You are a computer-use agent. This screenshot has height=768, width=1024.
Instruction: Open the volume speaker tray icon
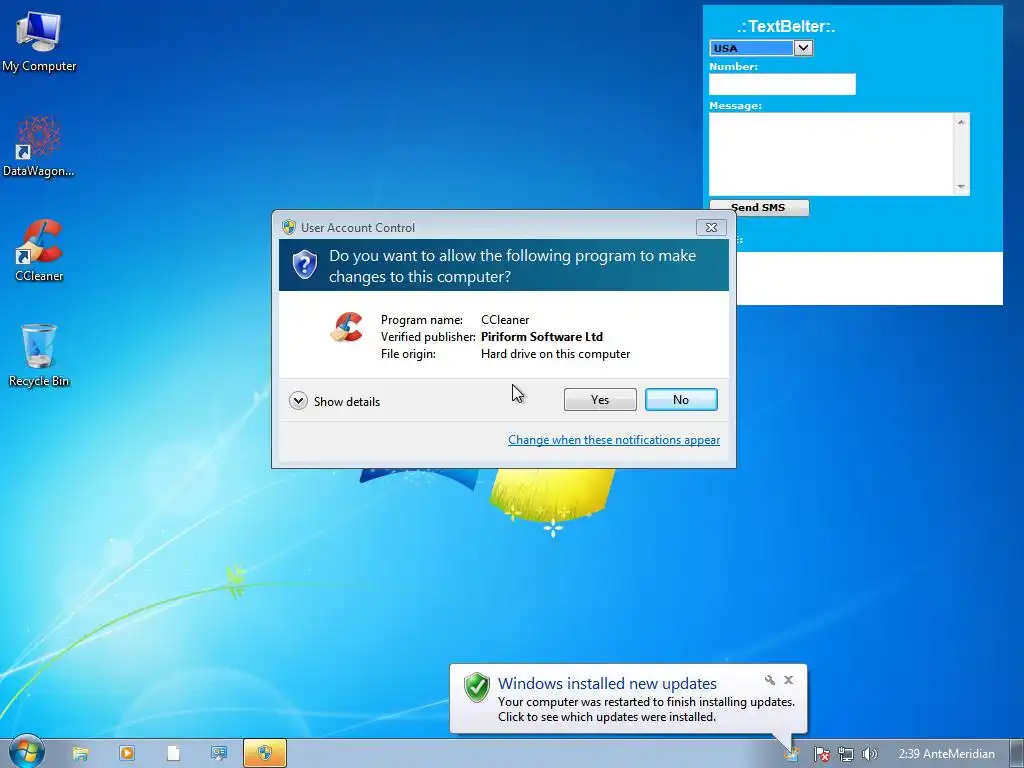(x=869, y=754)
